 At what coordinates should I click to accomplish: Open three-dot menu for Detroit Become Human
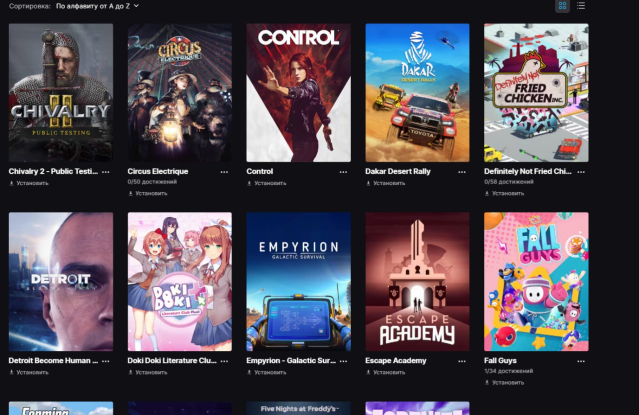point(106,361)
